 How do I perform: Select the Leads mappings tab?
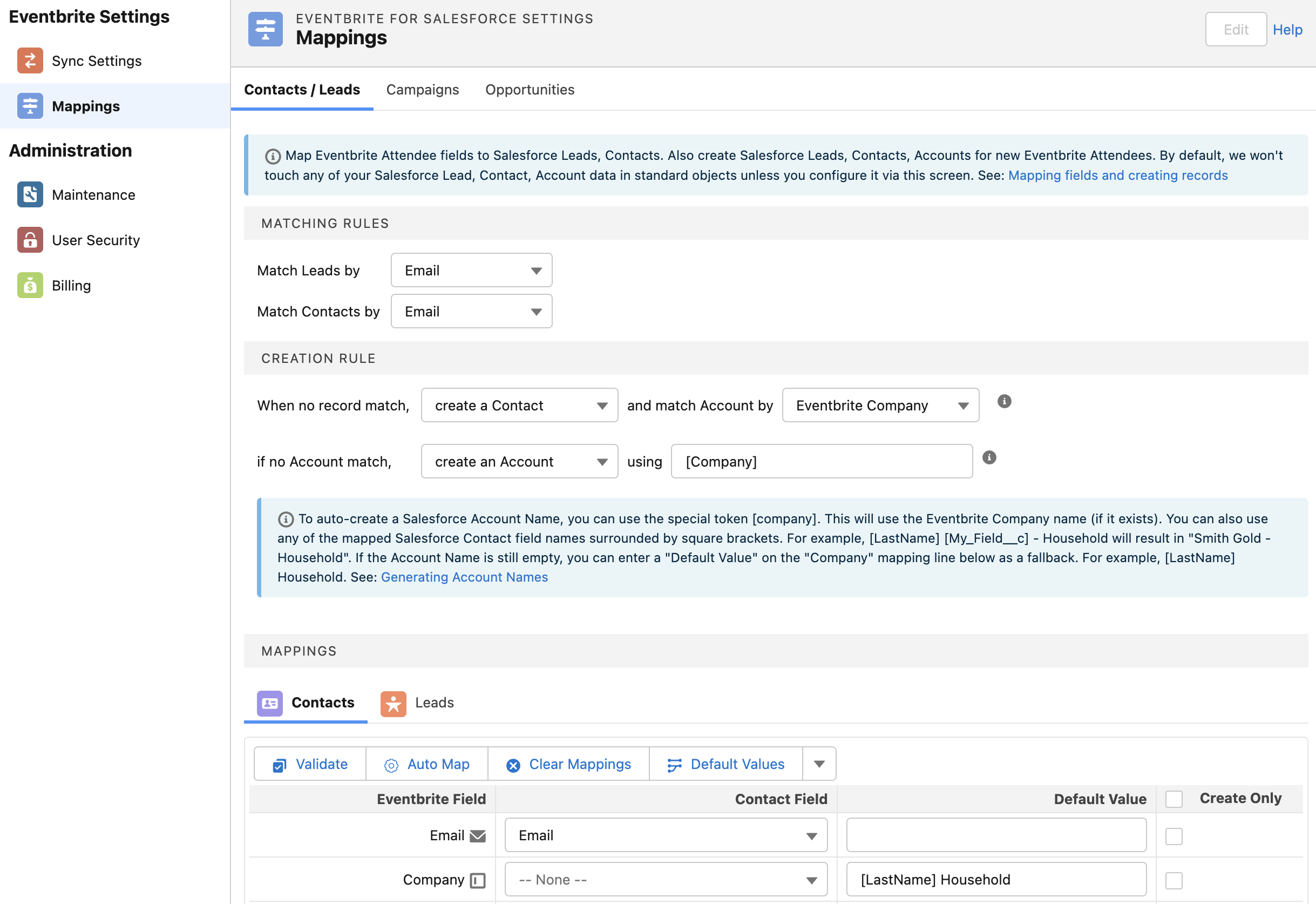[417, 703]
